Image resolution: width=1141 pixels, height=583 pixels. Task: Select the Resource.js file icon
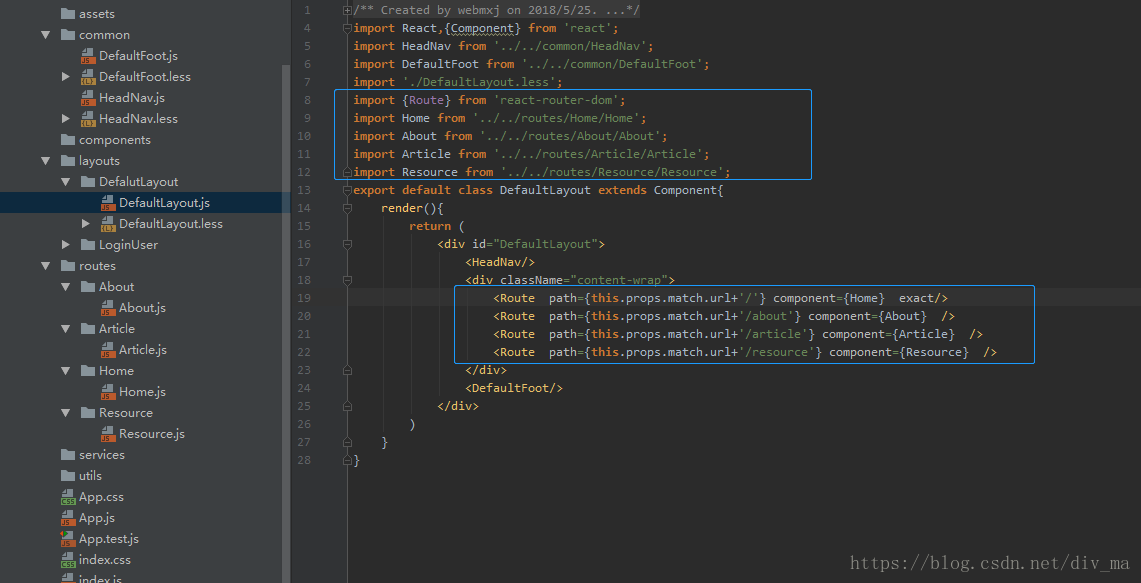pyautogui.click(x=108, y=435)
